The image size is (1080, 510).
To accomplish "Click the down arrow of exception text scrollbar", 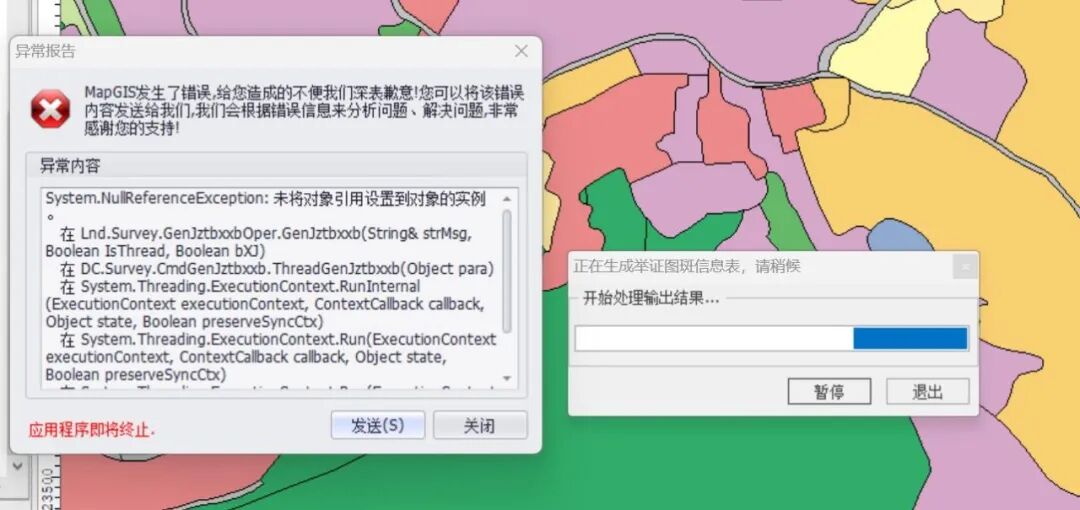I will (507, 378).
